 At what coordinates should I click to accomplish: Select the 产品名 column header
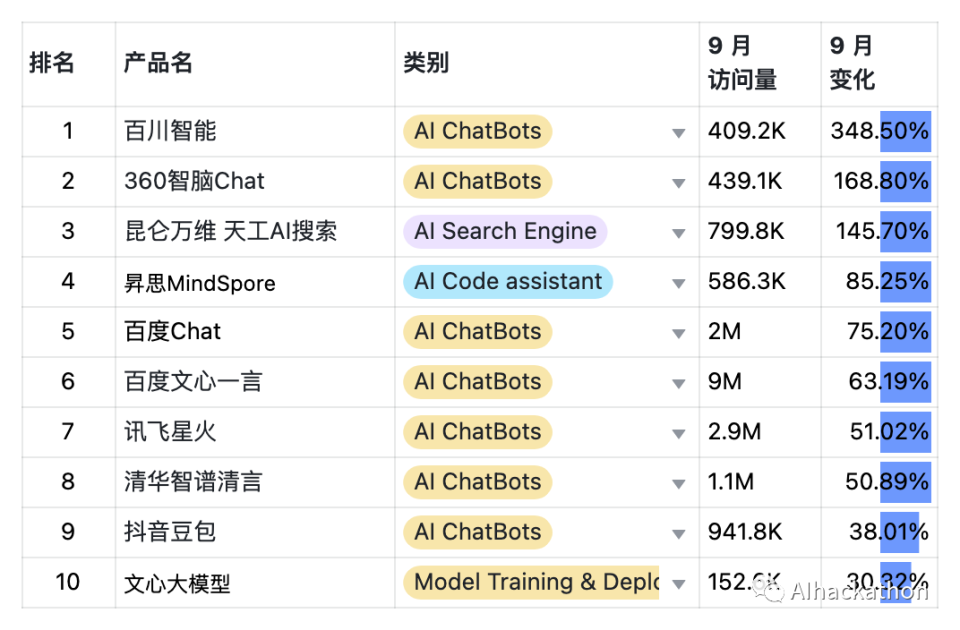pyautogui.click(x=158, y=63)
